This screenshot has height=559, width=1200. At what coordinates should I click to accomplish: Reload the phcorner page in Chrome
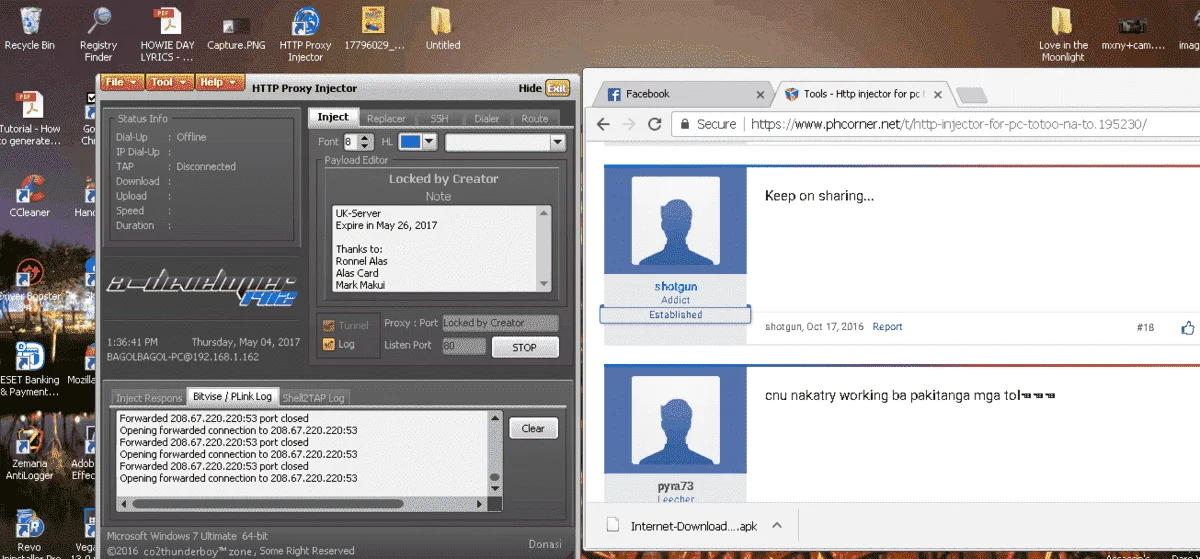(655, 124)
